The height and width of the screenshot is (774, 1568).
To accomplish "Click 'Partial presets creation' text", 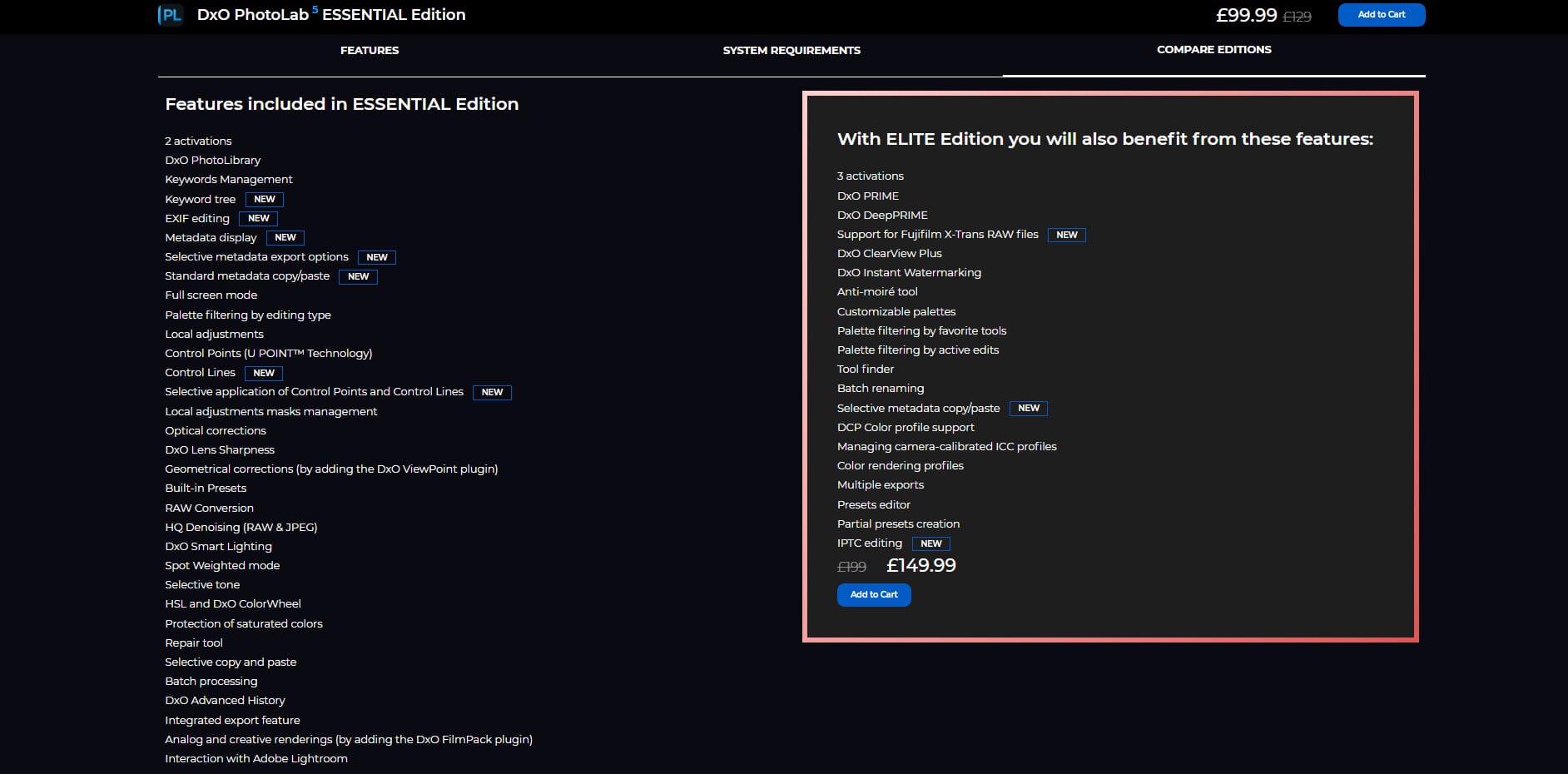I will (x=899, y=524).
